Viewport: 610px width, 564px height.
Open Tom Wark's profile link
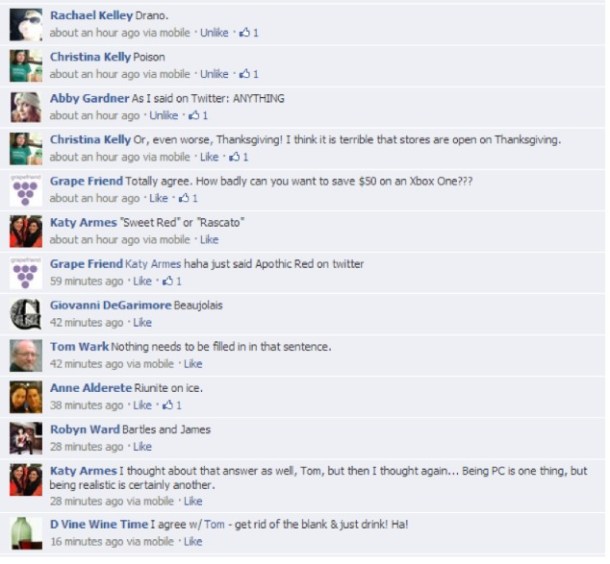(79, 347)
